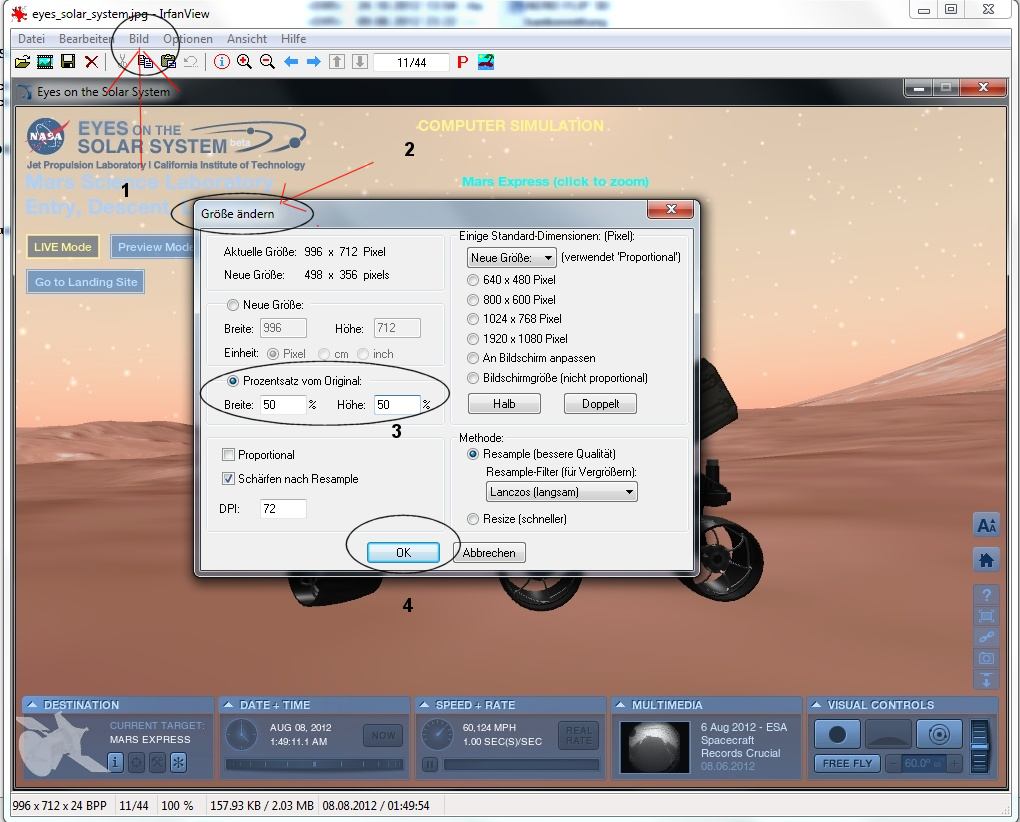Image resolution: width=1020 pixels, height=822 pixels.
Task: Select the Neue Größe radio button
Action: [x=232, y=304]
